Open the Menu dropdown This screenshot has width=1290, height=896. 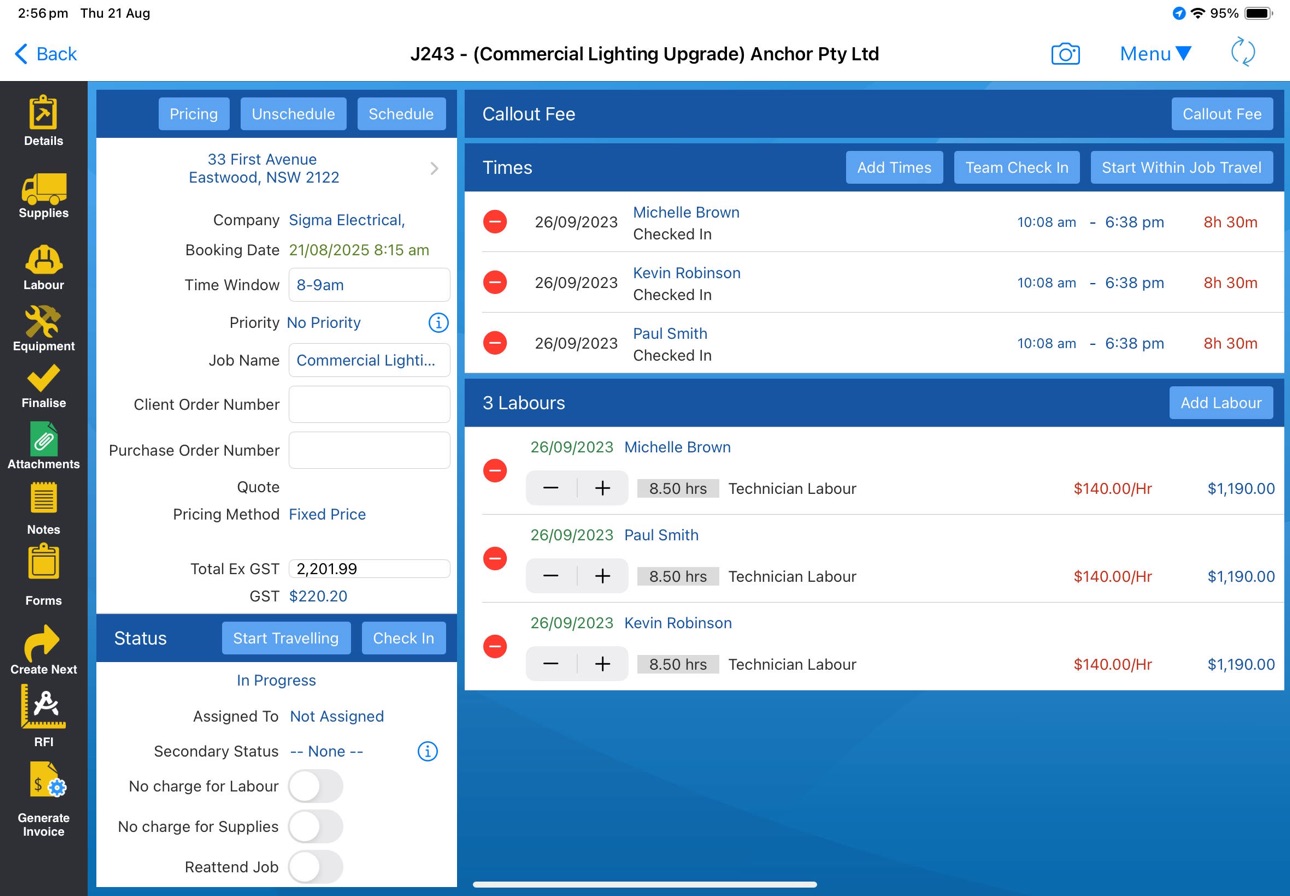(x=1155, y=54)
